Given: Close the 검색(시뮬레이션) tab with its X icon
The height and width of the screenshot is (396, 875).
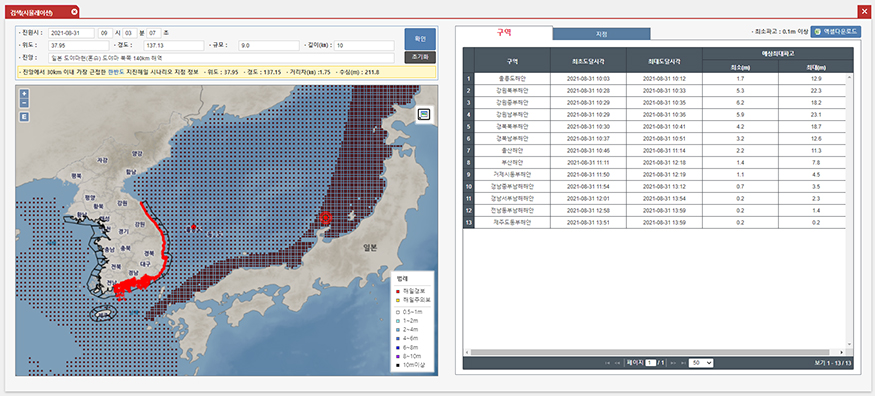Looking at the screenshot, I should 74,12.
